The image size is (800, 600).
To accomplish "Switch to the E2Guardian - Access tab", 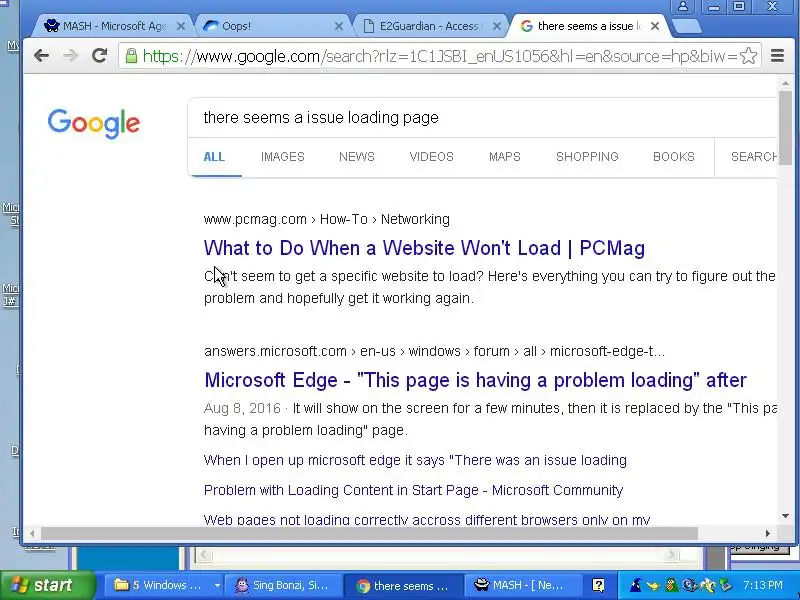I will pos(431,26).
